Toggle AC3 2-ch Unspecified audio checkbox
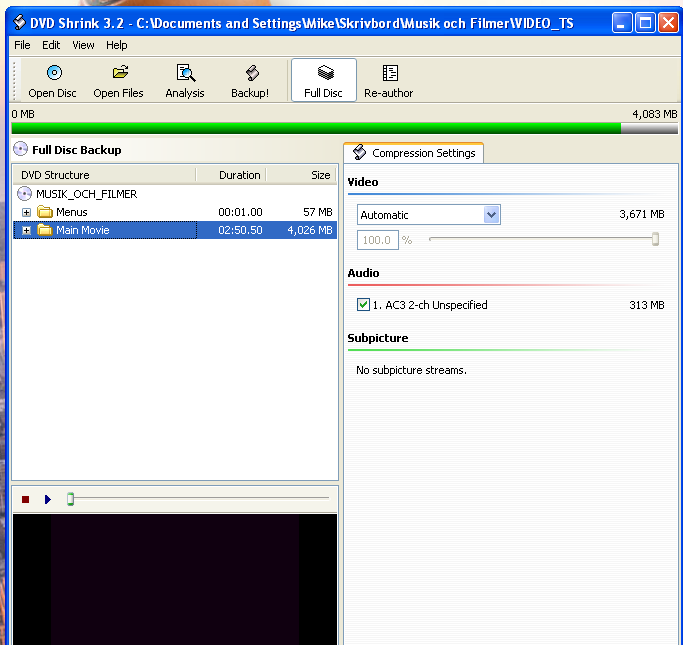 click(363, 304)
